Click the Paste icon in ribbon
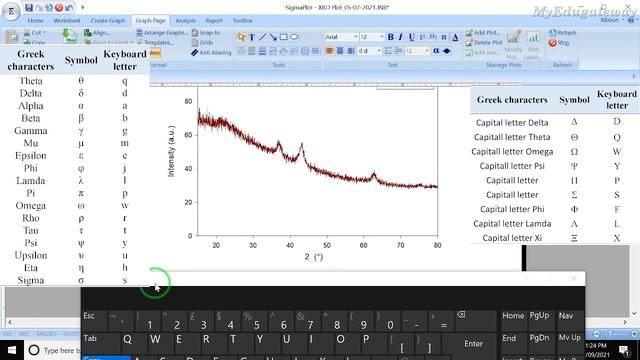The height and width of the screenshot is (360, 640). pyautogui.click(x=11, y=37)
